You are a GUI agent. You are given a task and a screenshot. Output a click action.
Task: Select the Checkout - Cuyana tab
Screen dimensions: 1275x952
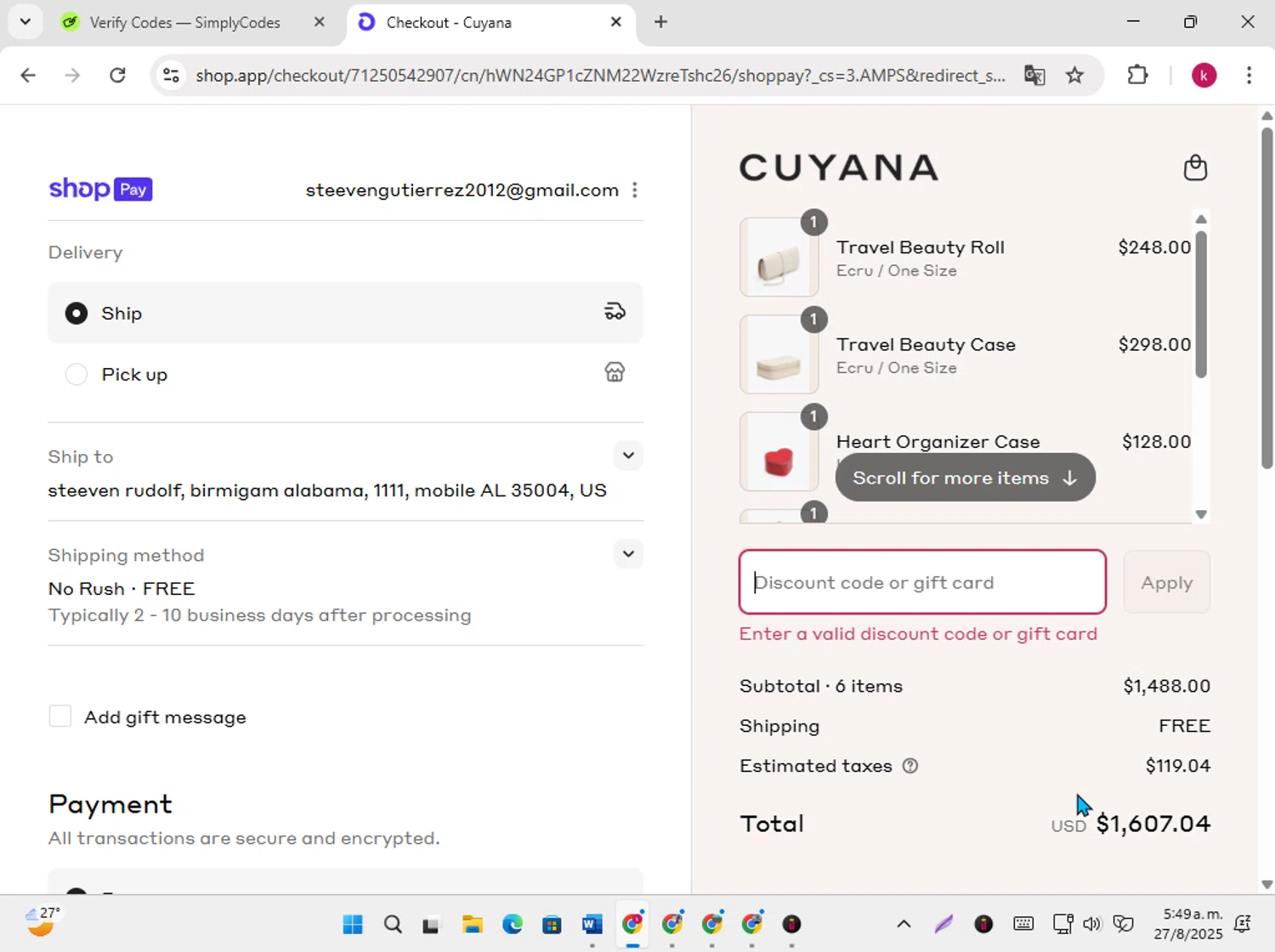point(449,23)
